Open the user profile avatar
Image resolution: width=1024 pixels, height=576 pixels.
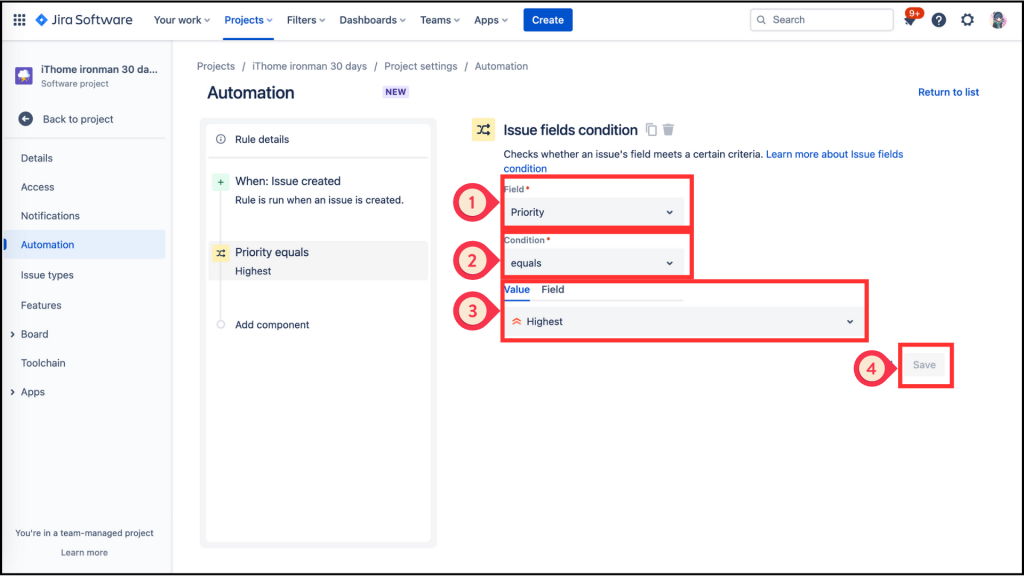pyautogui.click(x=997, y=20)
